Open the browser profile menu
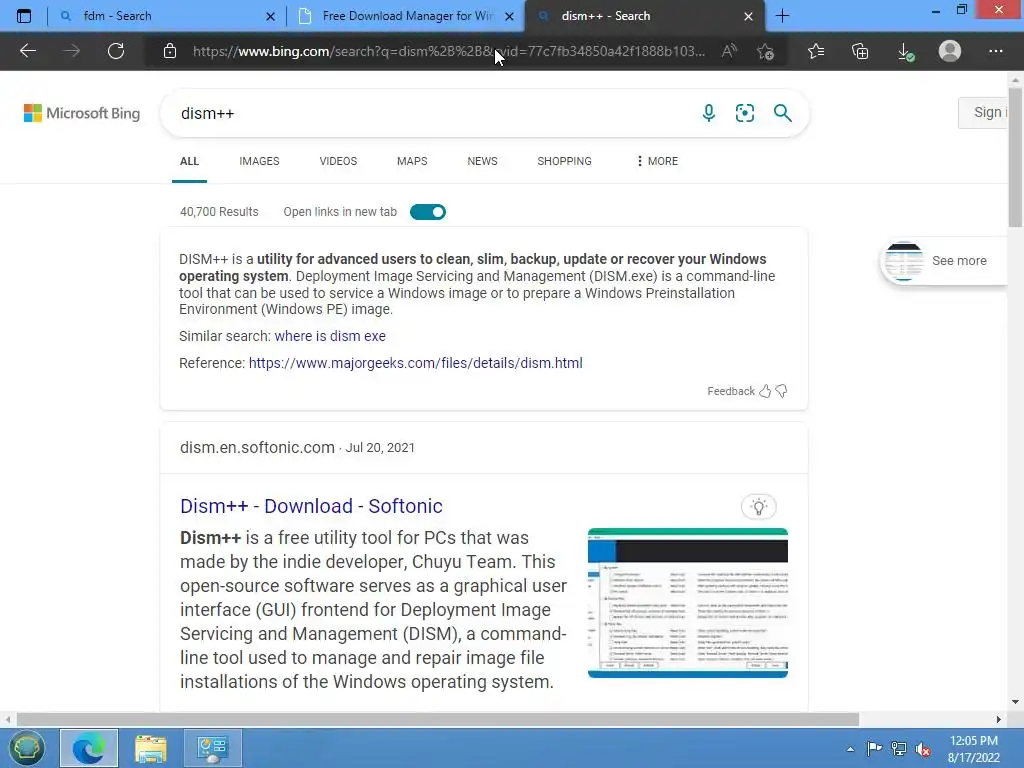Viewport: 1024px width, 768px height. pyautogui.click(x=950, y=51)
